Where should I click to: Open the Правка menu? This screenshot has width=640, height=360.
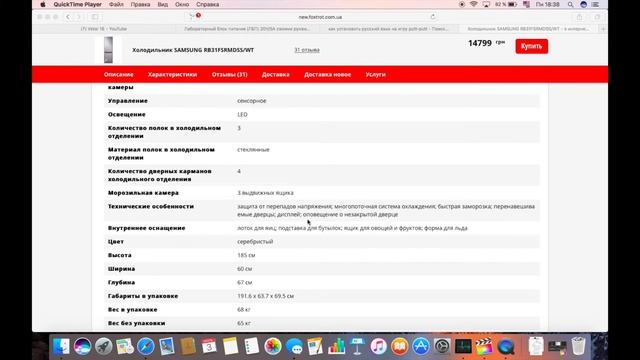click(x=140, y=4)
